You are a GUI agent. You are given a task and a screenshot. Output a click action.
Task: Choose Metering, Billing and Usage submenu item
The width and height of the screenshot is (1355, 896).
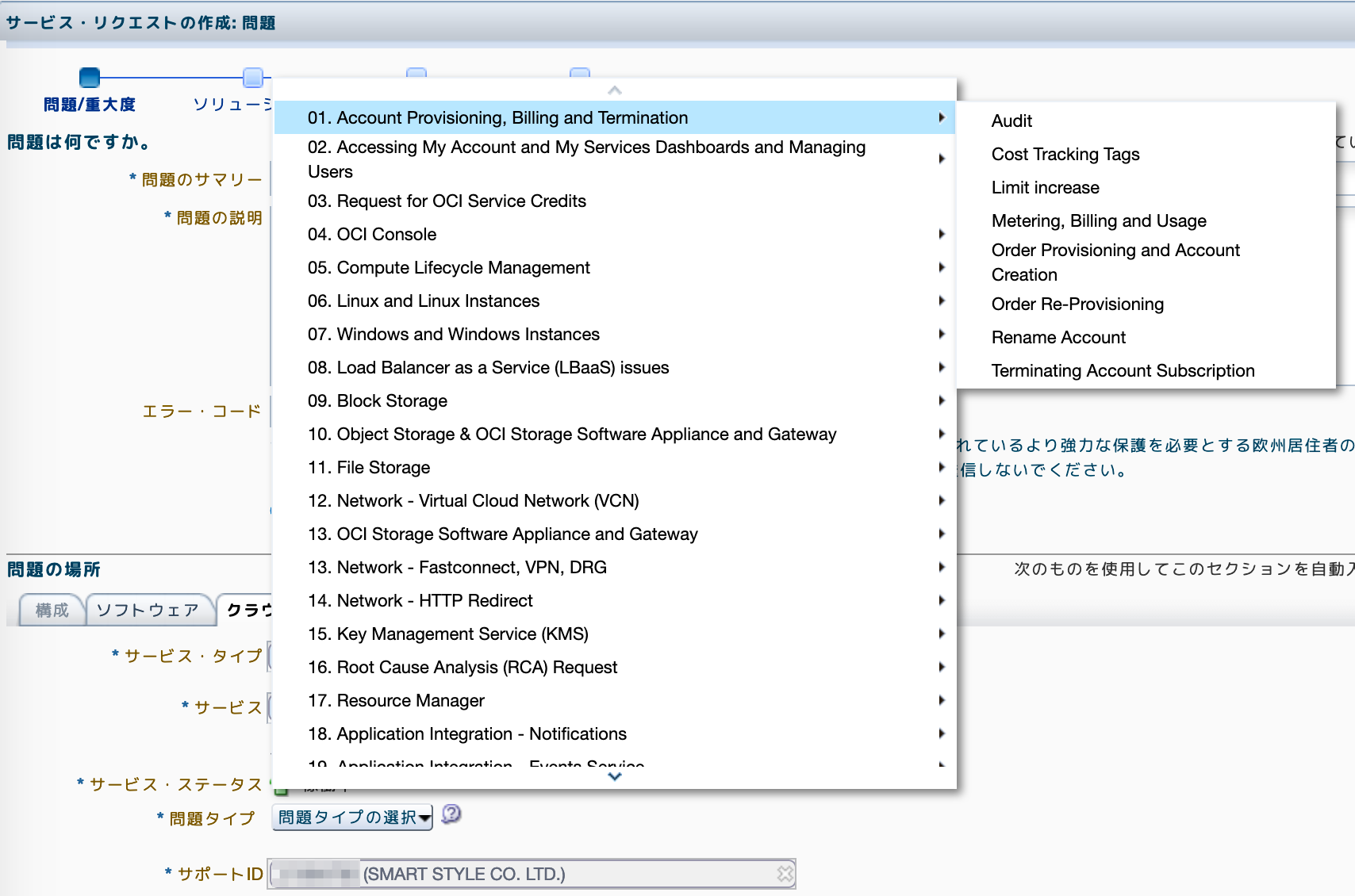[x=1146, y=220]
